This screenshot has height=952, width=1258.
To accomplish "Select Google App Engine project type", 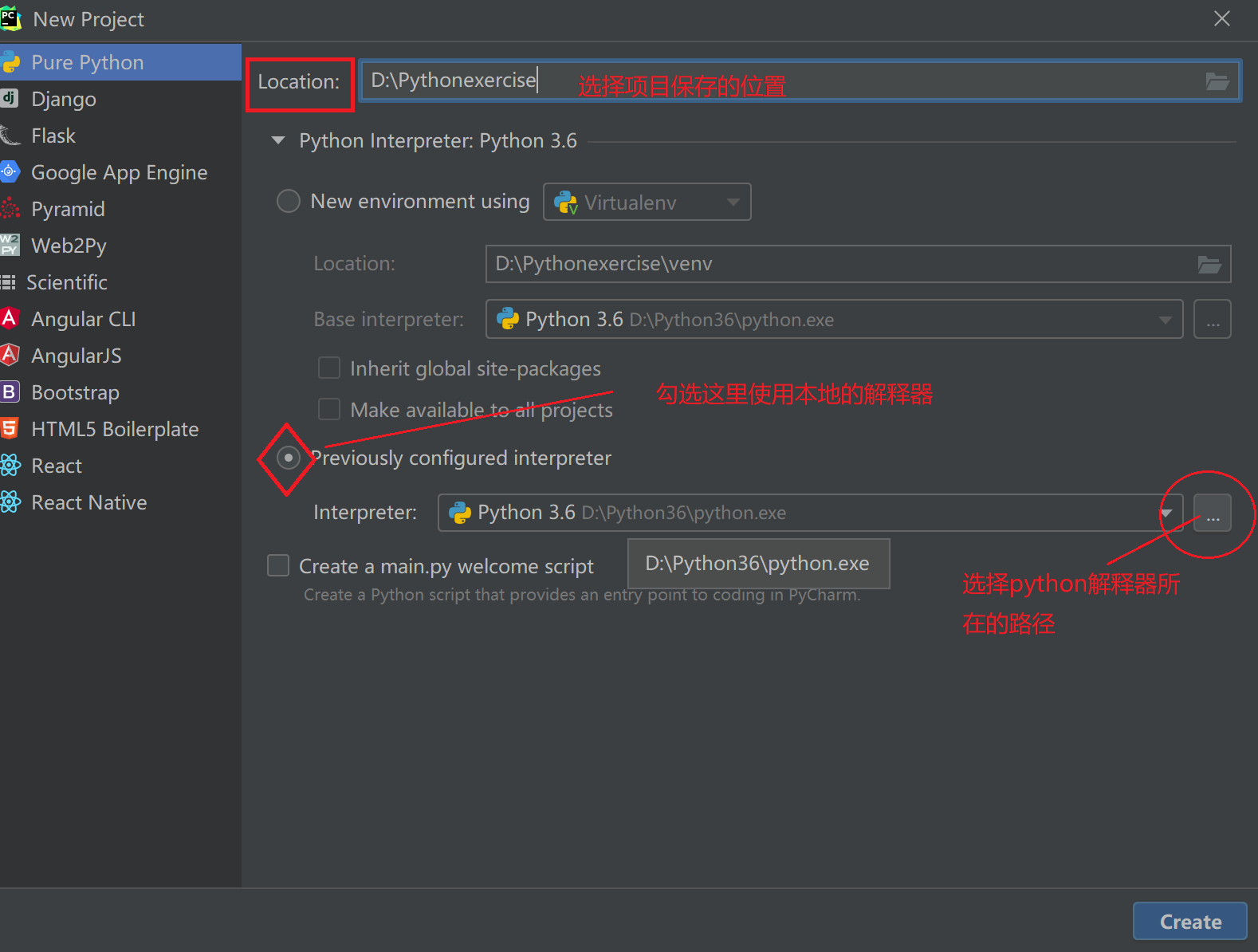I will 120,172.
